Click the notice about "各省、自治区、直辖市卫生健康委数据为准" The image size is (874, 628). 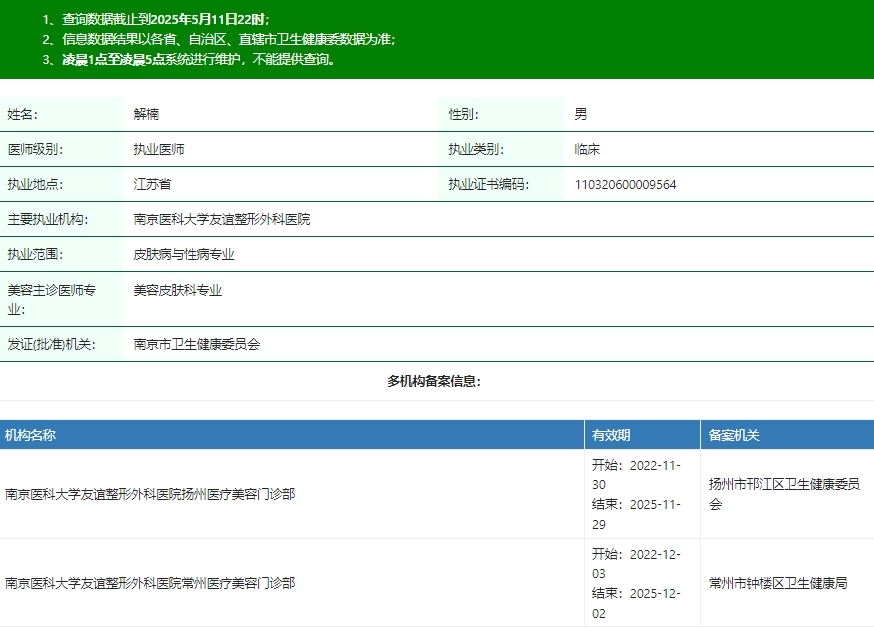tap(229, 40)
